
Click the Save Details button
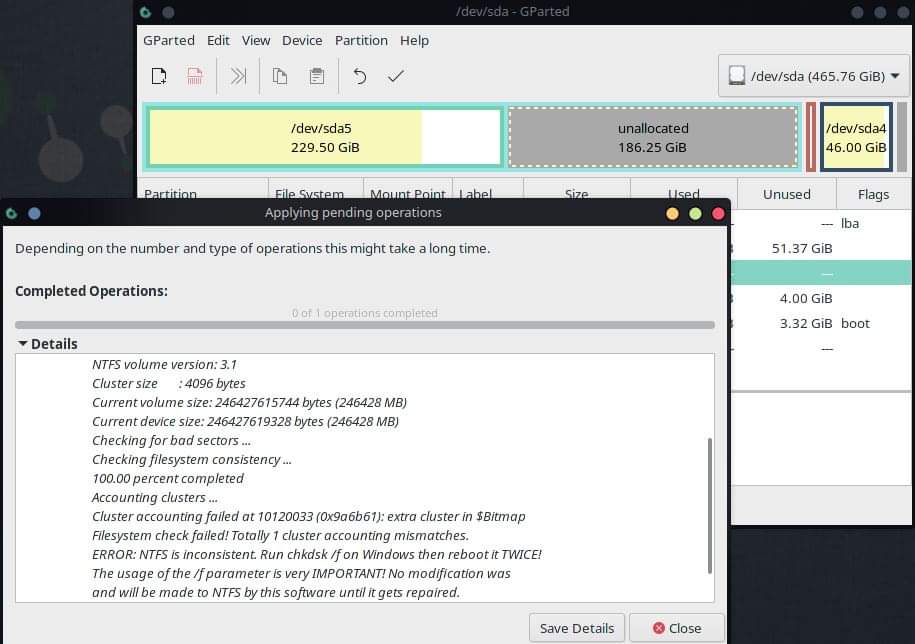576,628
